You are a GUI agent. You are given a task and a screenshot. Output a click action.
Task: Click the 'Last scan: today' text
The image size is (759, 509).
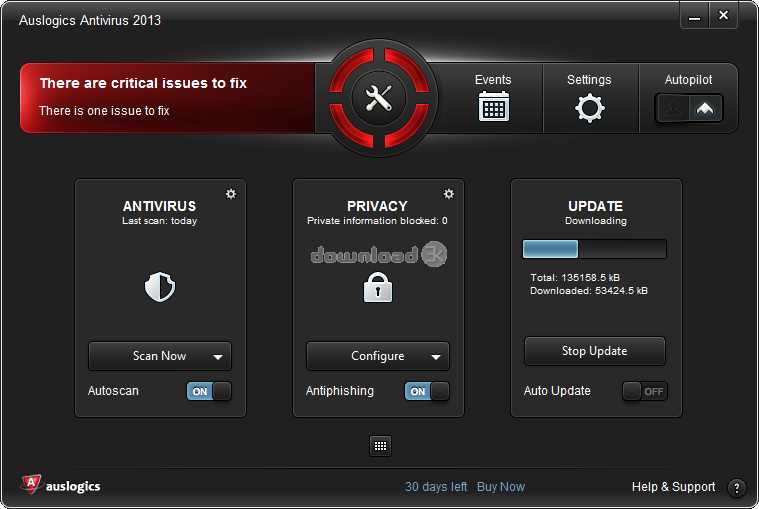point(160,221)
